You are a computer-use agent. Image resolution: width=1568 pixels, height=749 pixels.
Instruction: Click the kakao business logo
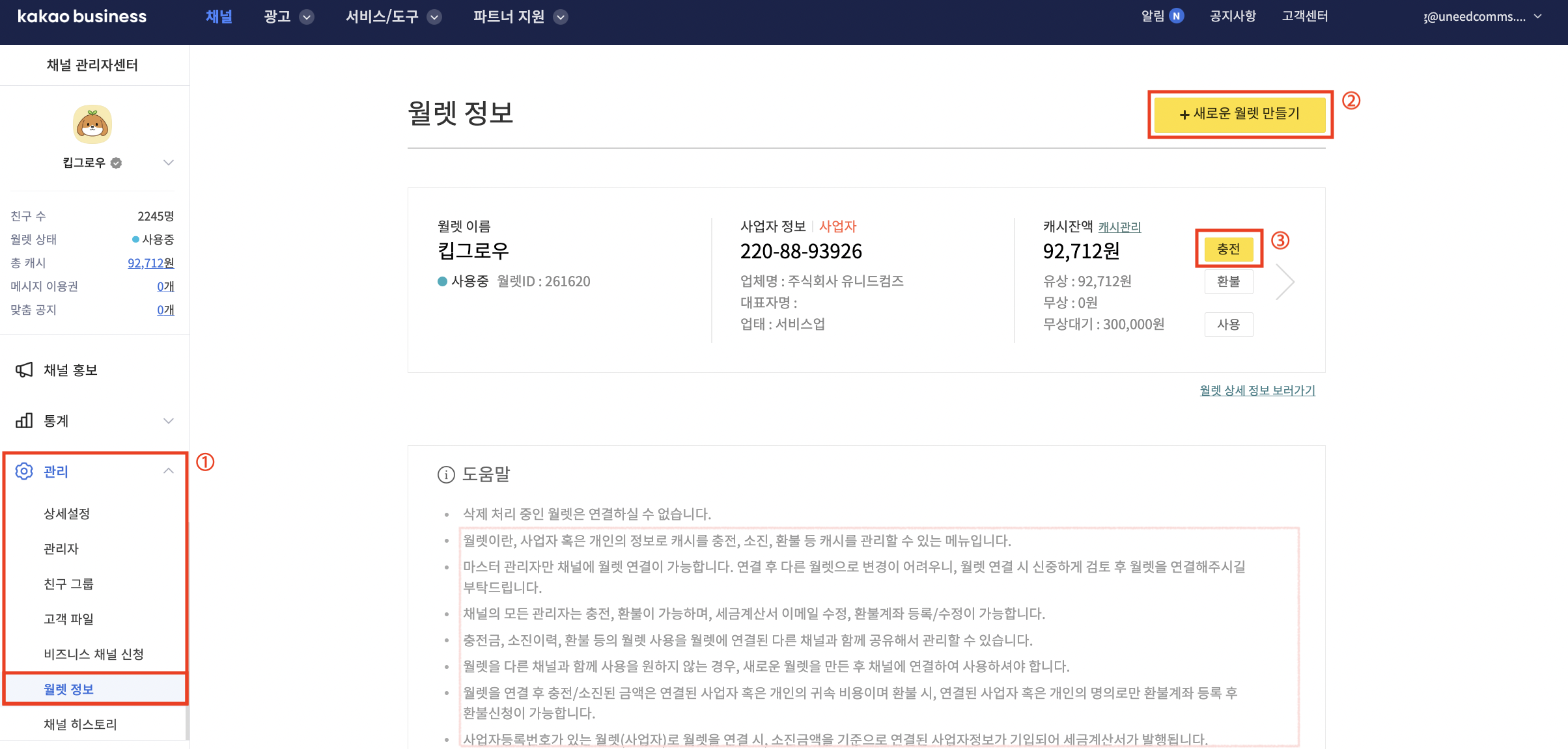tap(82, 16)
